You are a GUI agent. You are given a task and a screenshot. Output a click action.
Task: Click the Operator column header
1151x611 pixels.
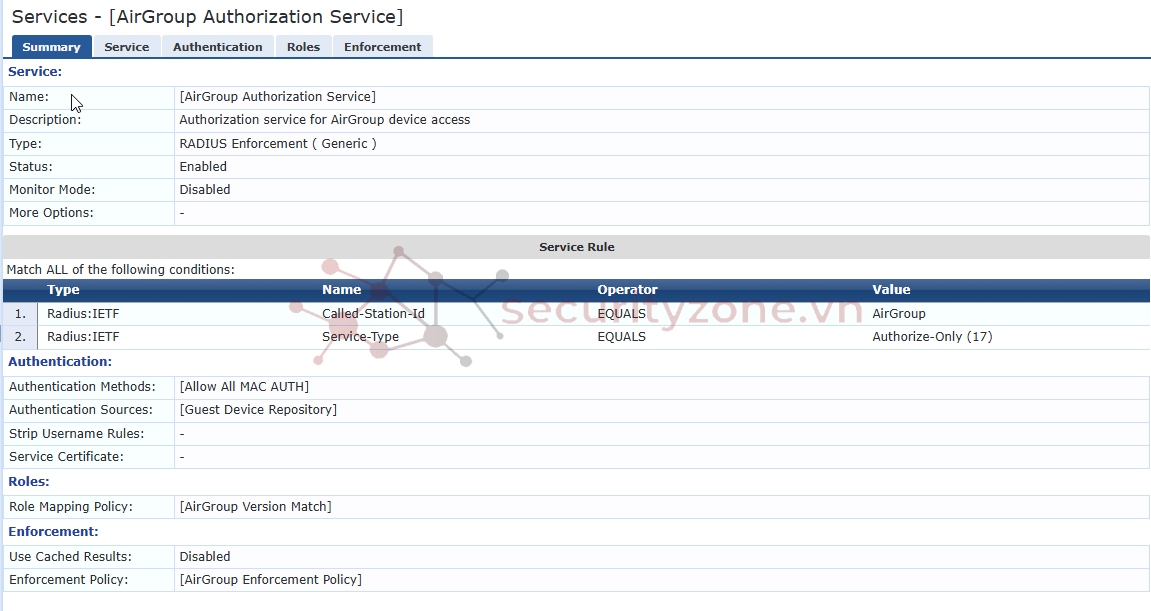tap(627, 290)
